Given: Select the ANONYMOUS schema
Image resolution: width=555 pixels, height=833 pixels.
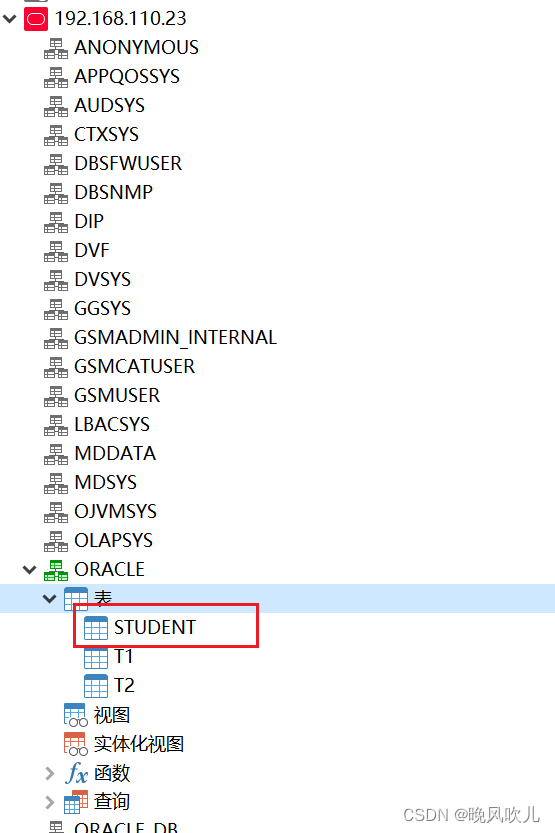Looking at the screenshot, I should pyautogui.click(x=136, y=48).
